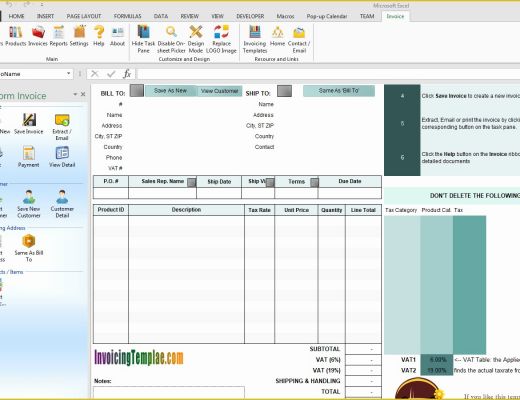Open Contact / Email icon in ribbon

pyautogui.click(x=299, y=39)
